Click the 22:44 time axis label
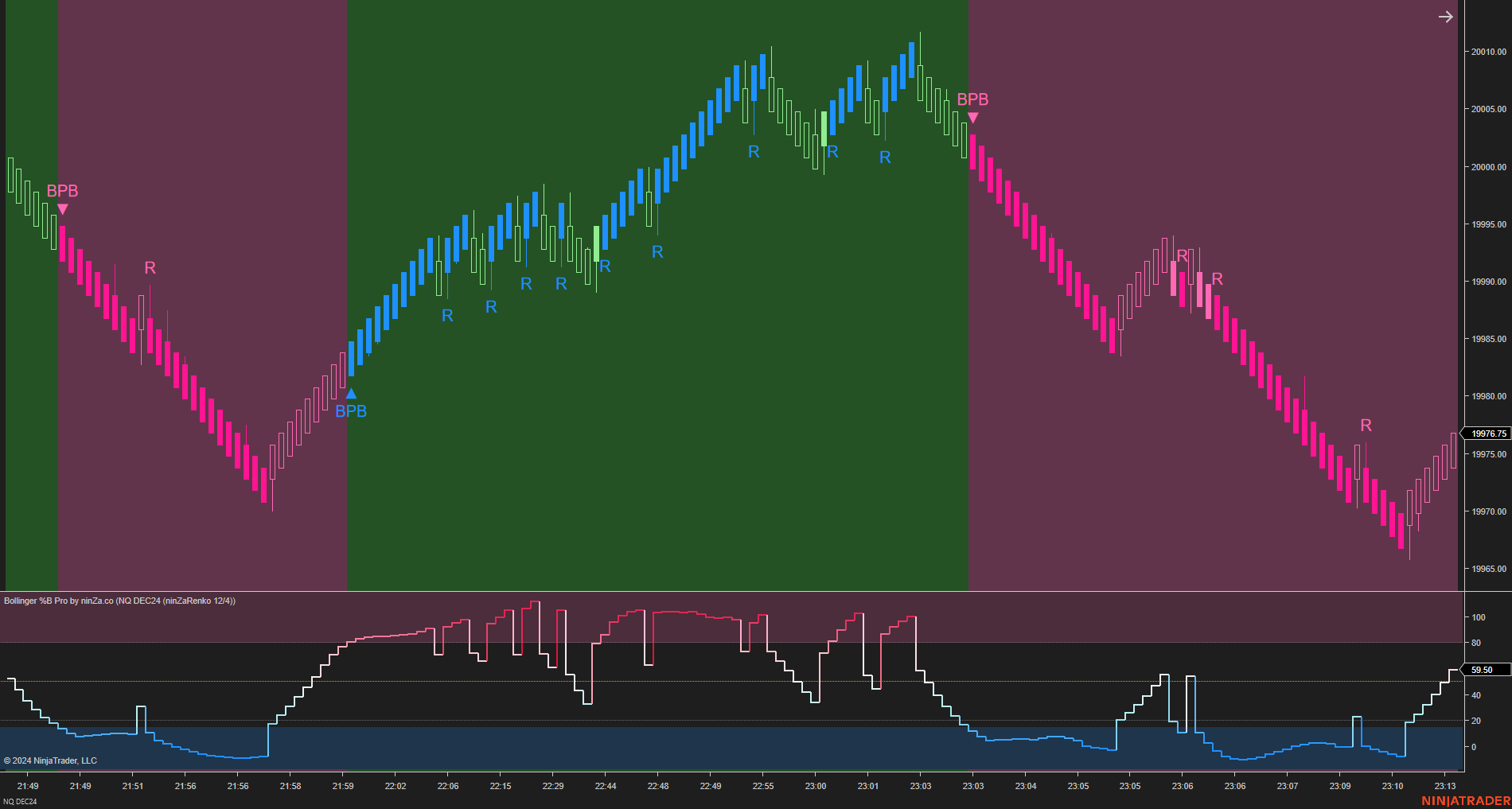Screen dimensions: 1512x809 tap(606, 786)
